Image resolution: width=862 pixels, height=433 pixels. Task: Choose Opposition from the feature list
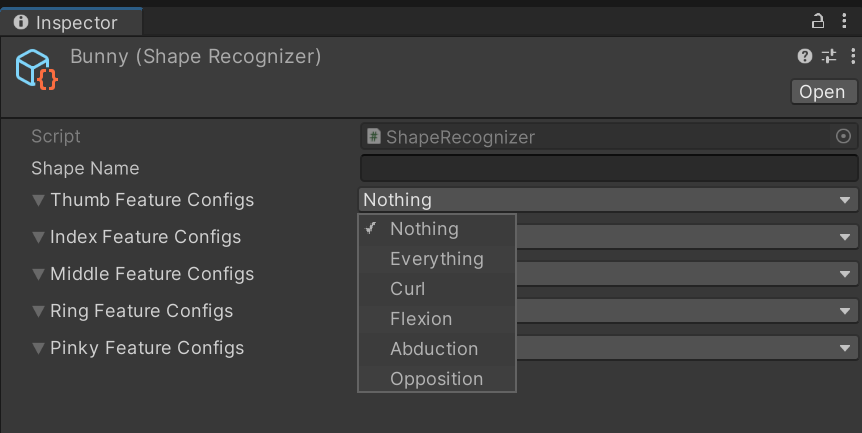point(436,378)
